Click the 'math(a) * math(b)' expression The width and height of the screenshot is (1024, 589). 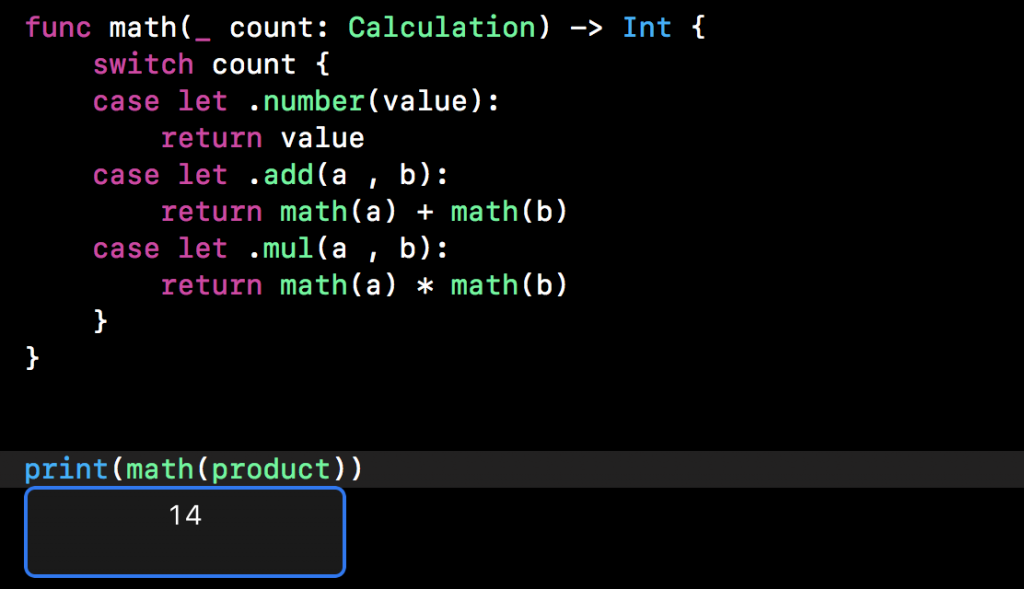point(424,285)
